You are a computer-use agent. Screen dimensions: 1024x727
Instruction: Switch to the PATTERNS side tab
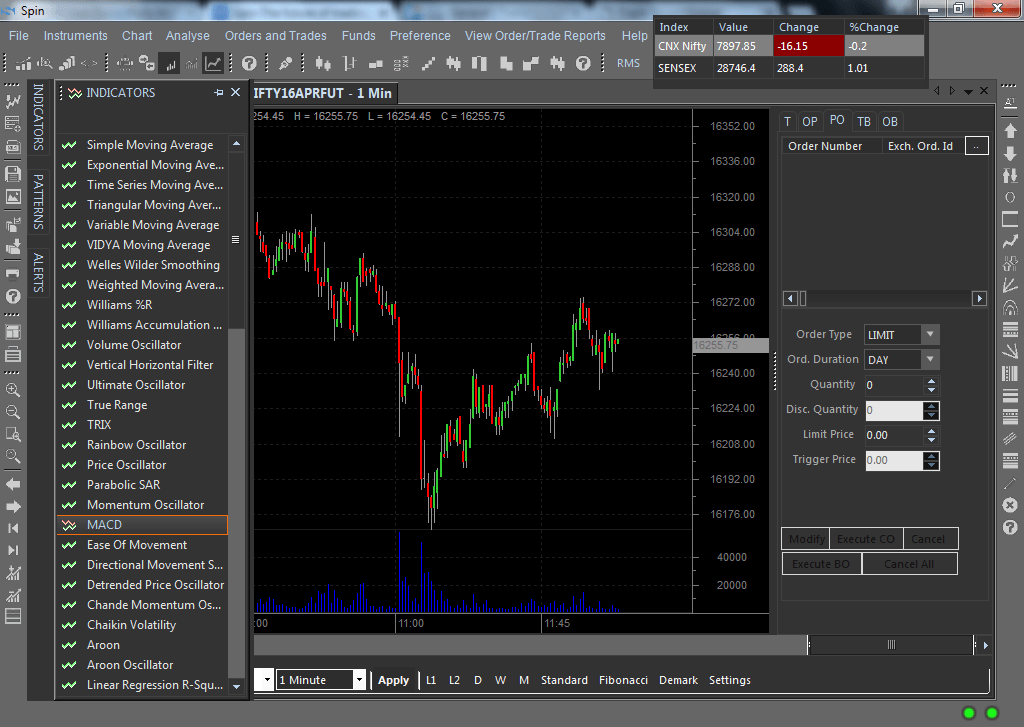(38, 201)
